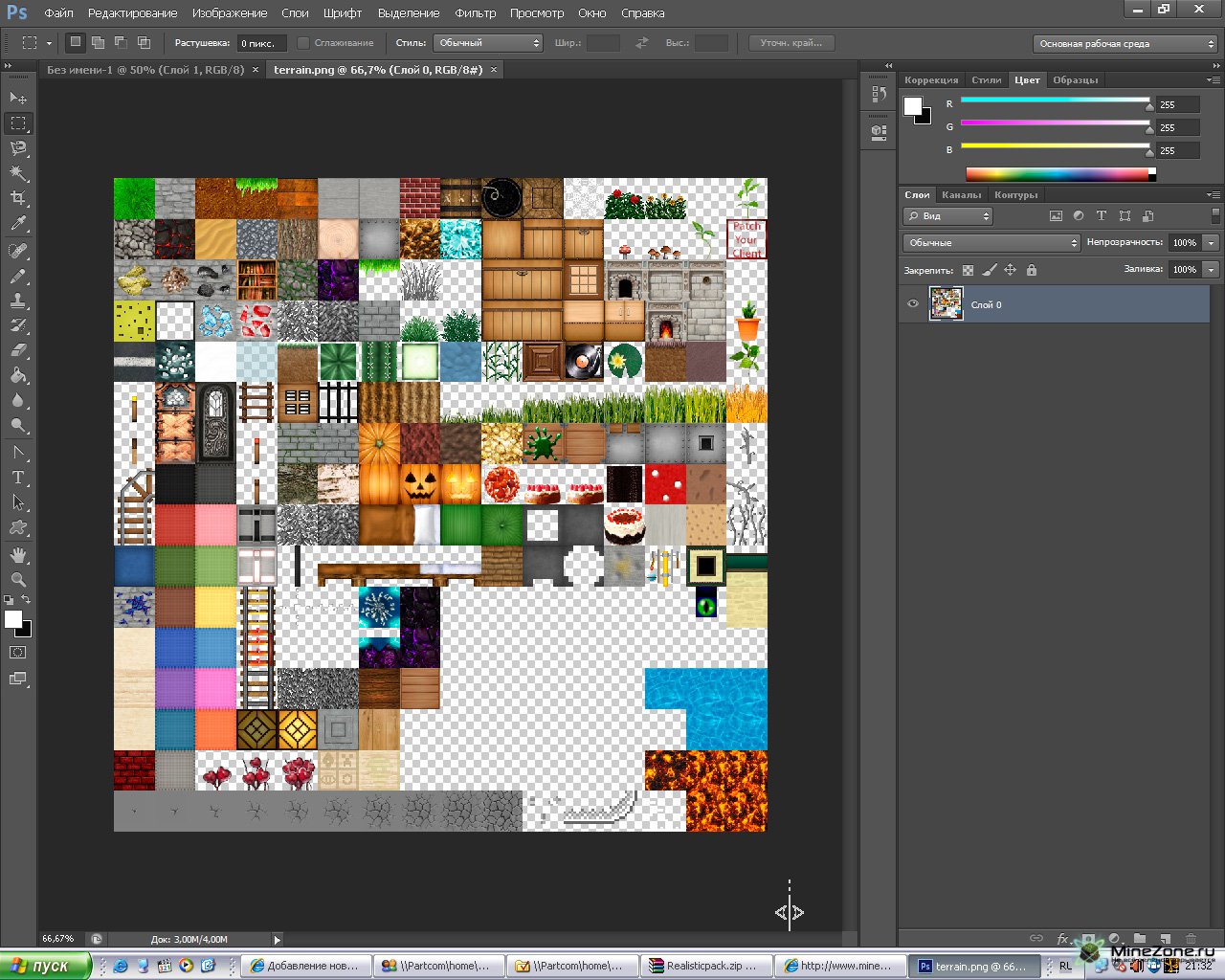Click the Уточн. край button
This screenshot has height=980, width=1225.
pyautogui.click(x=791, y=43)
